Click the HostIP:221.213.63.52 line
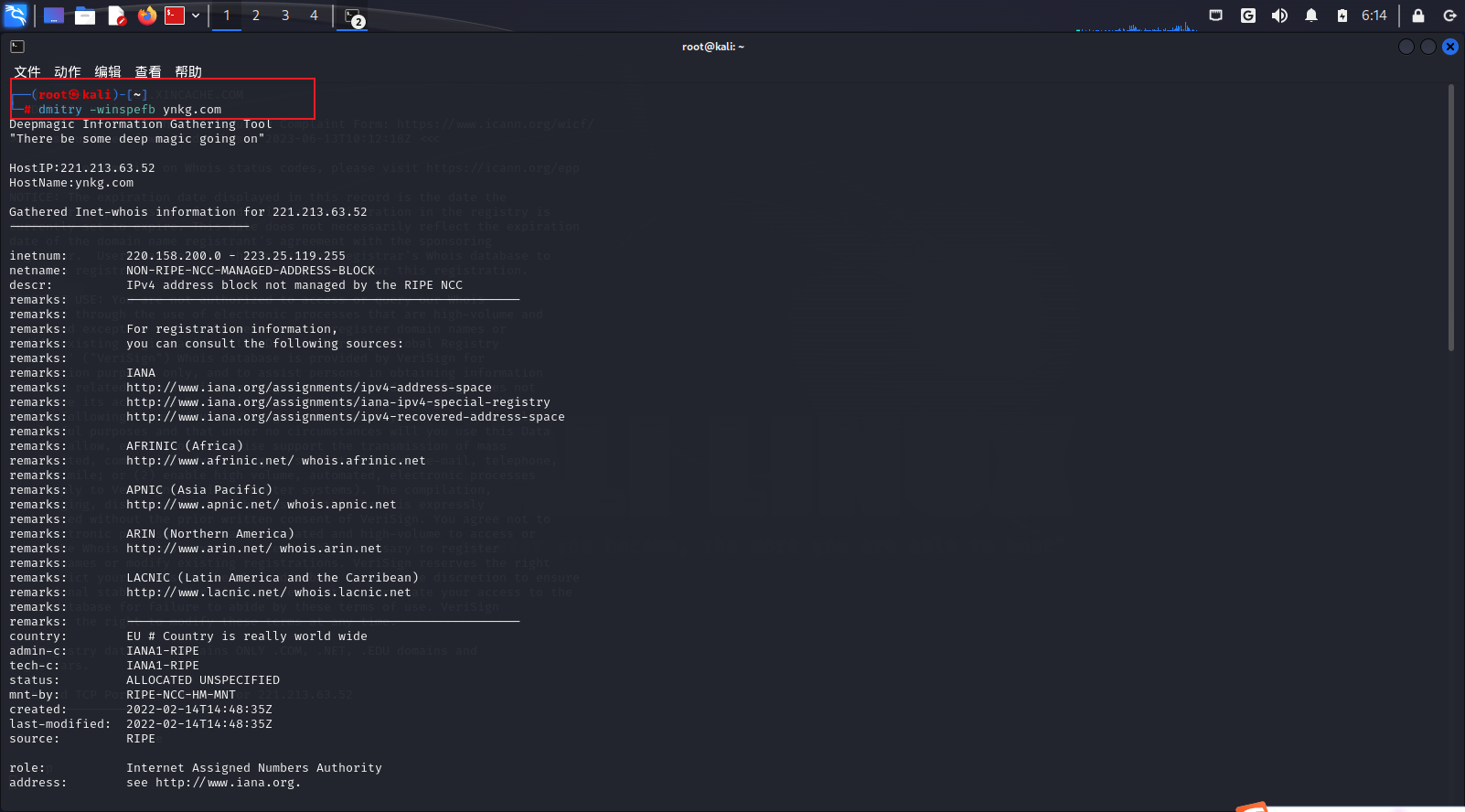 tap(82, 168)
